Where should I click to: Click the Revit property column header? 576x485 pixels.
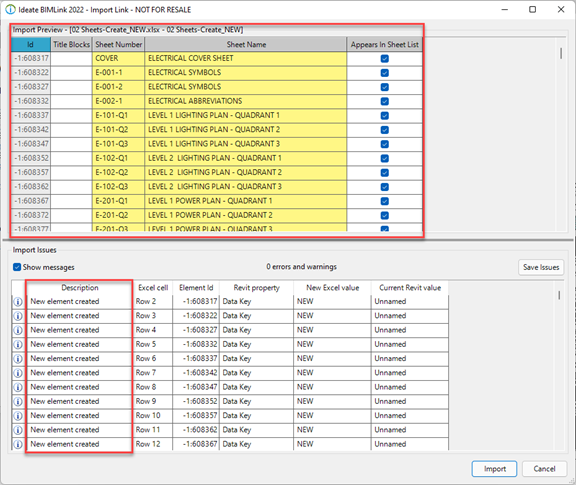pos(256,288)
